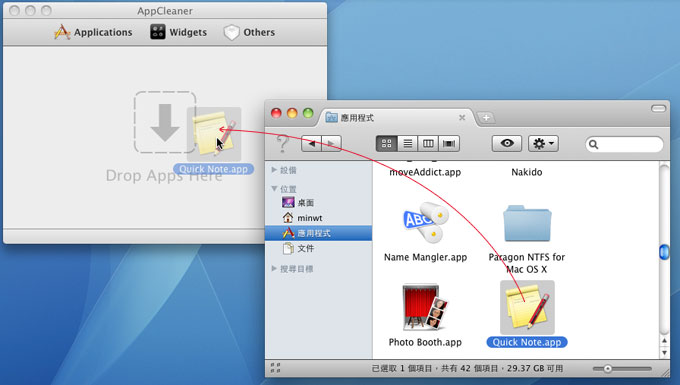Click the Quick Look eye button
Image resolution: width=680 pixels, height=385 pixels.
[507, 144]
